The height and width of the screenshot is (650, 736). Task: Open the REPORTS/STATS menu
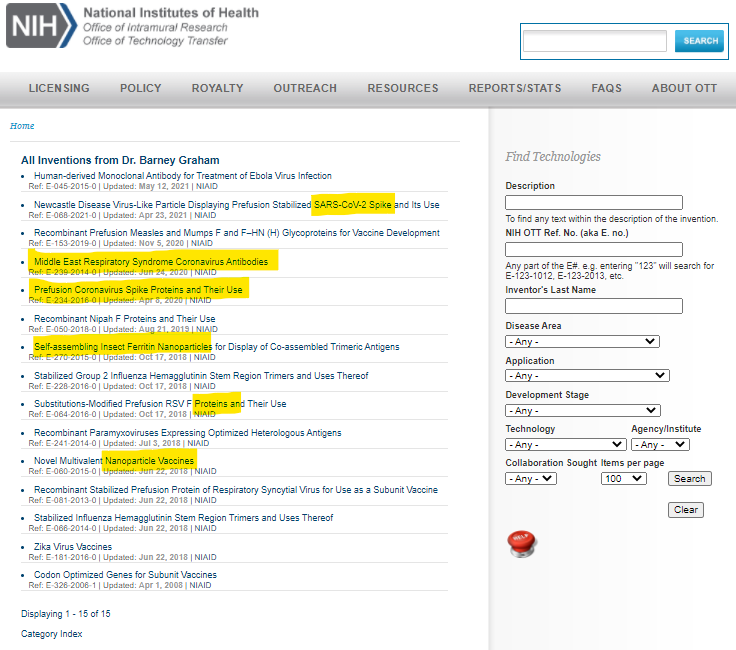[515, 88]
